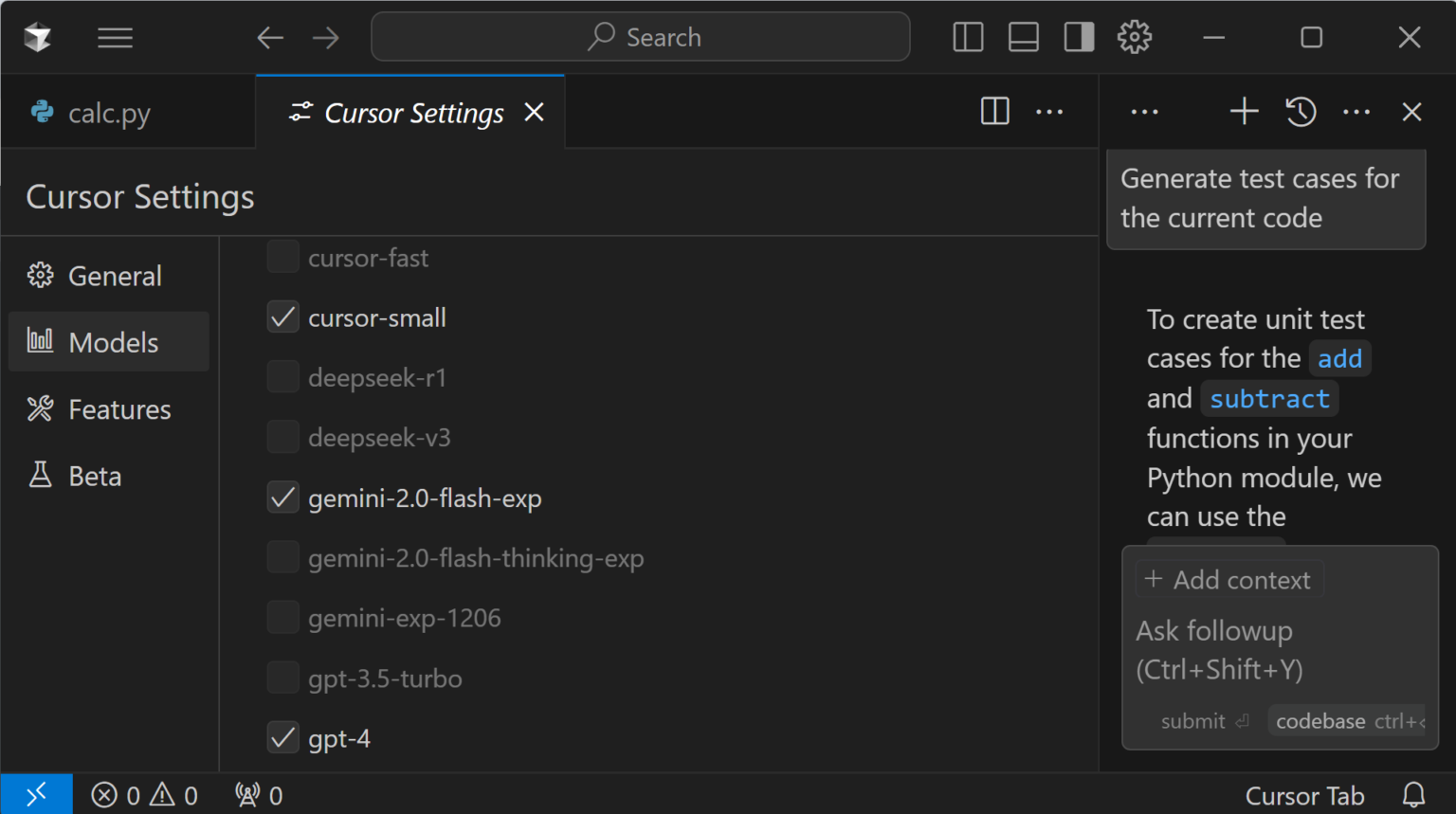Open the editor actions overflow menu

click(1049, 111)
